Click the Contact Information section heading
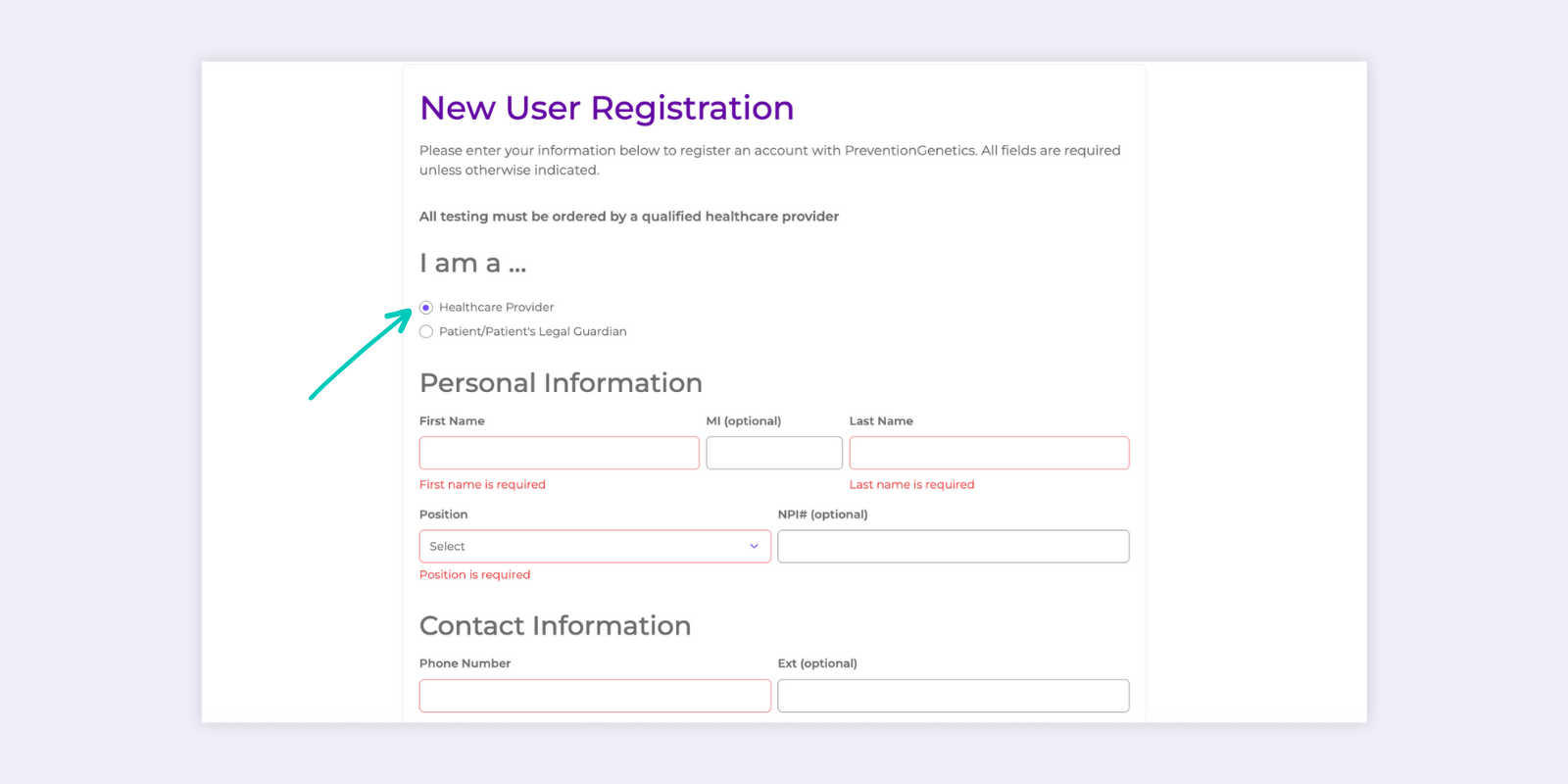The image size is (1568, 784). (x=555, y=626)
